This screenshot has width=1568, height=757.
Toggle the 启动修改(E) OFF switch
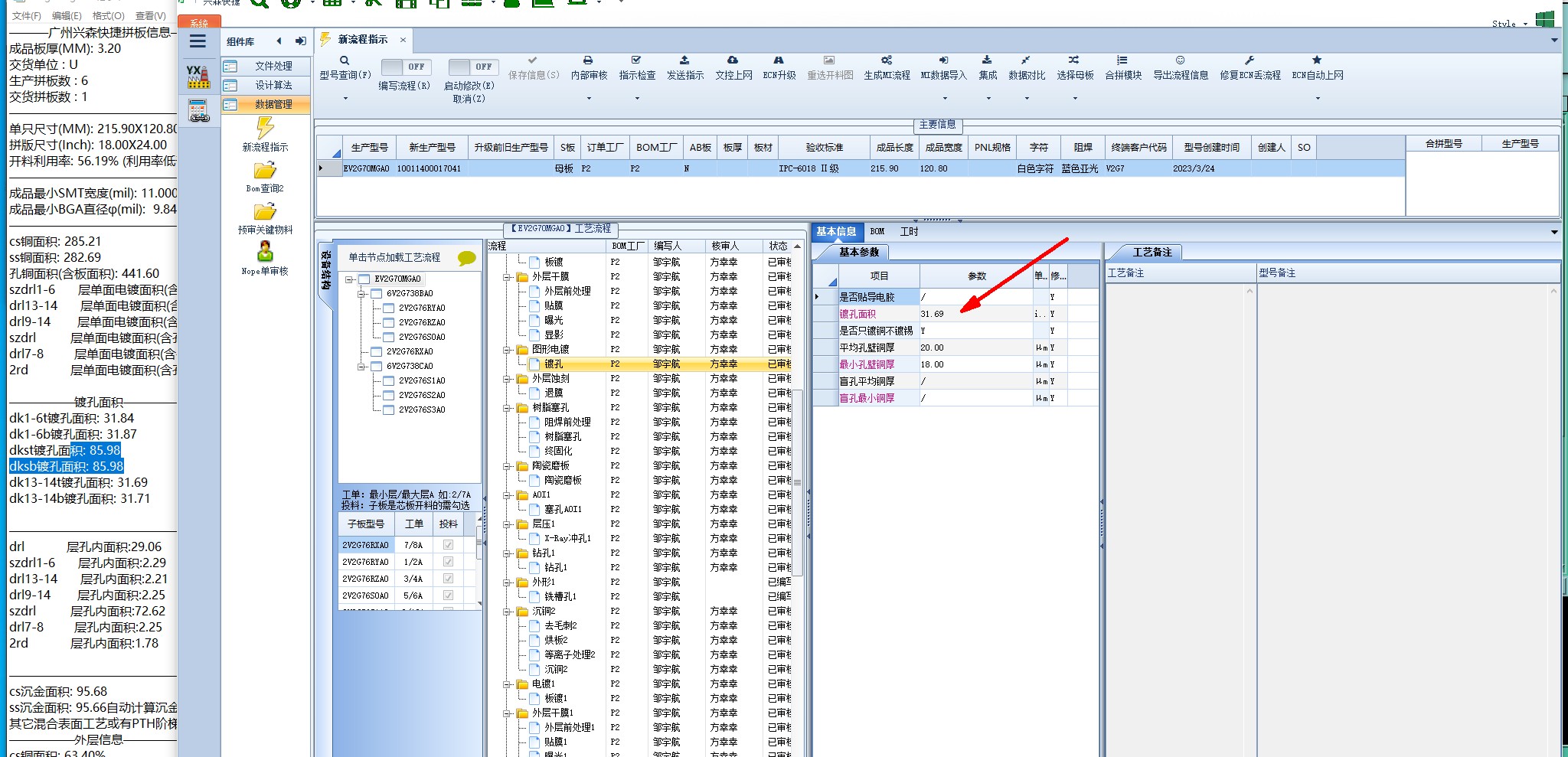[x=473, y=67]
